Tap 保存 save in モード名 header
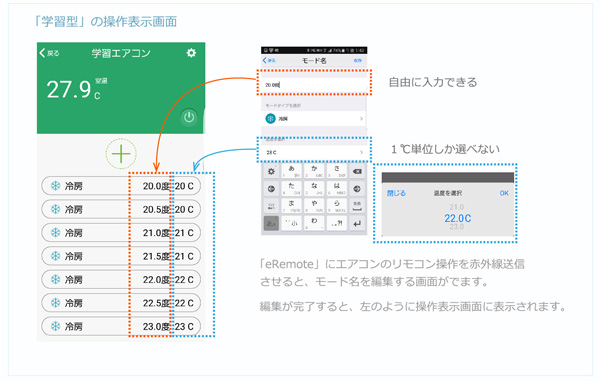Image resolution: width=600 pixels, height=381 pixels. coord(358,60)
